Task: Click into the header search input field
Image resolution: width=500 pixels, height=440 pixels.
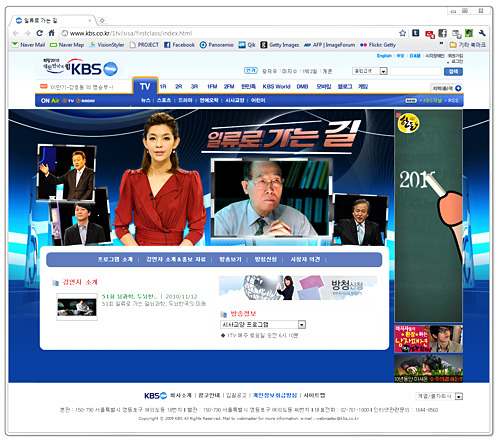Action: [416, 71]
